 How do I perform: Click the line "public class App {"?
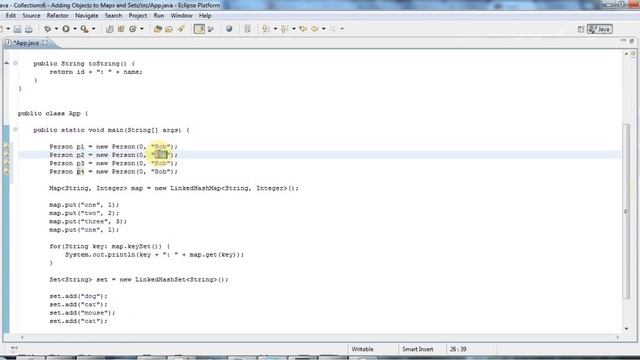tap(53, 113)
